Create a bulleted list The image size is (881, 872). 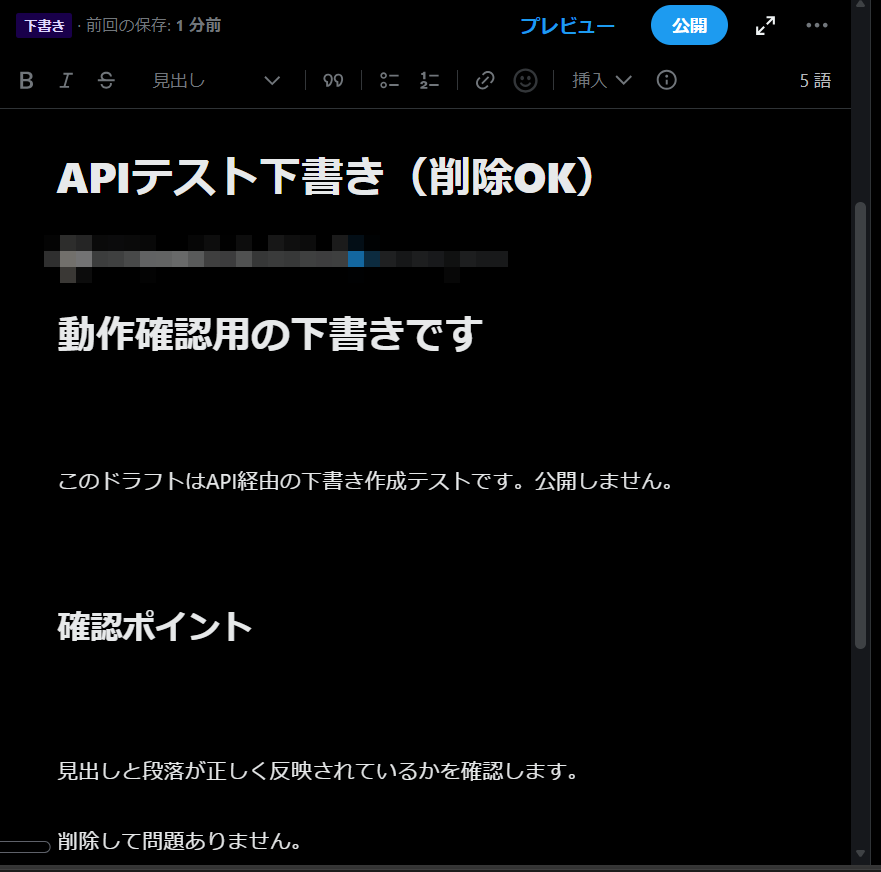click(x=389, y=80)
